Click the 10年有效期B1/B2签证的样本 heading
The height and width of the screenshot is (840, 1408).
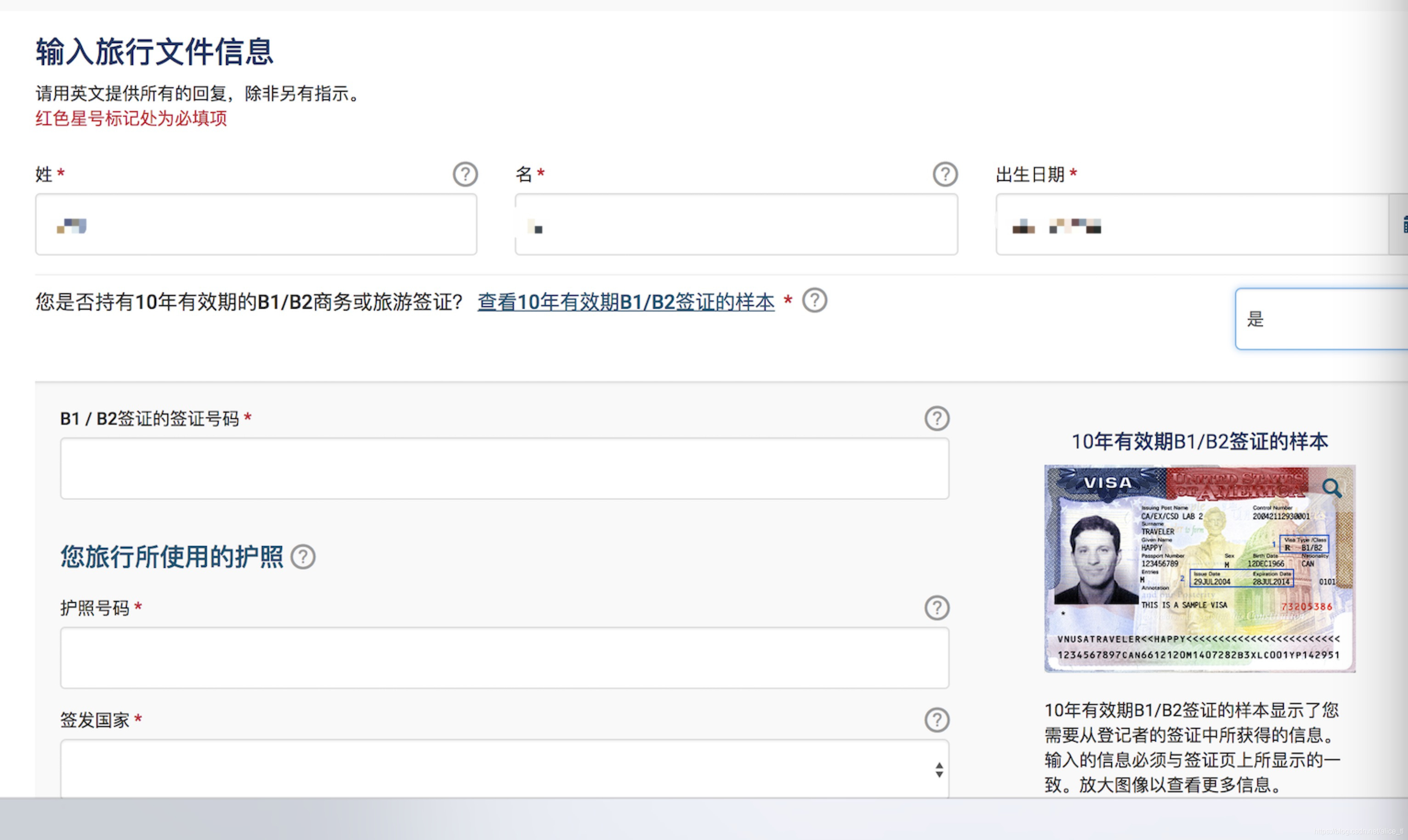1199,442
